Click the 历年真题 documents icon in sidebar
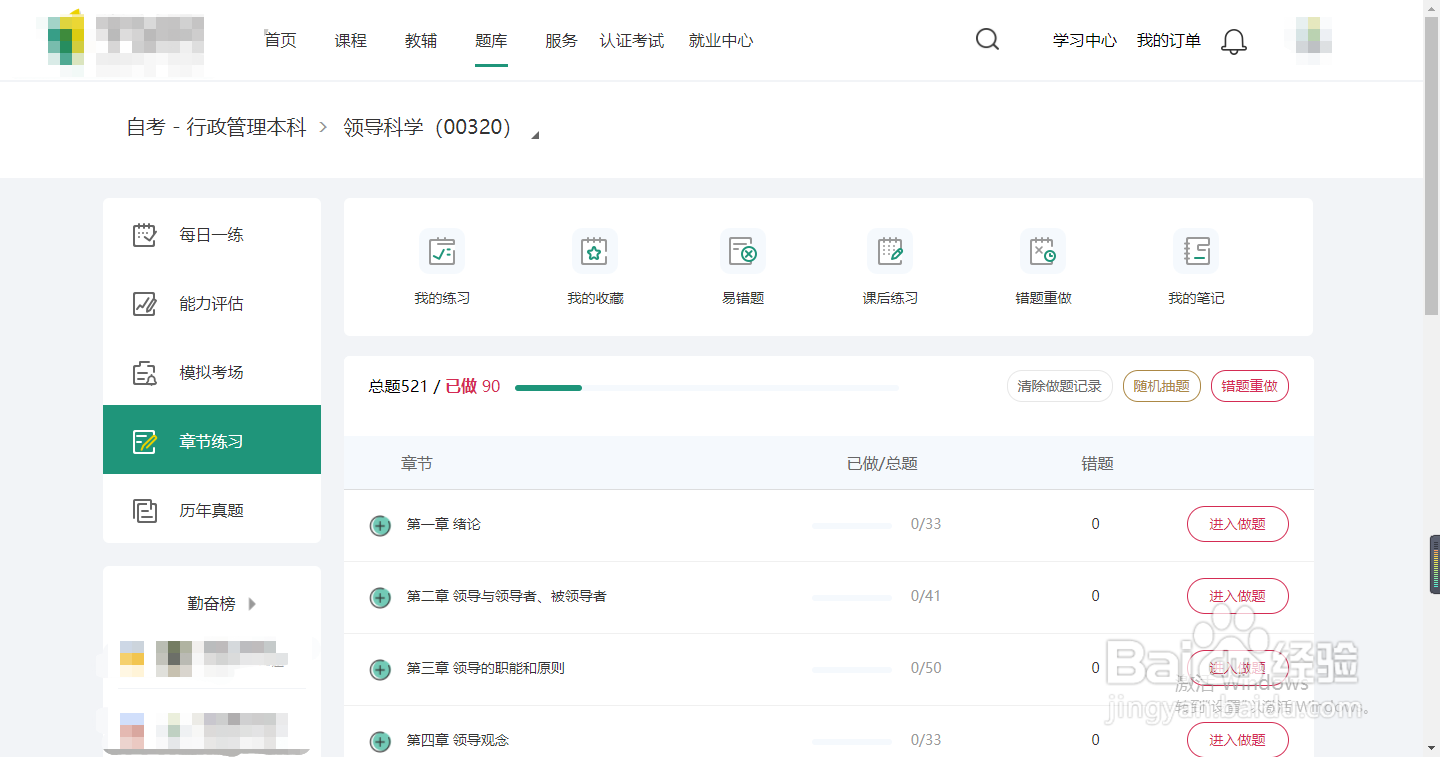Image resolution: width=1440 pixels, height=757 pixels. pos(145,510)
